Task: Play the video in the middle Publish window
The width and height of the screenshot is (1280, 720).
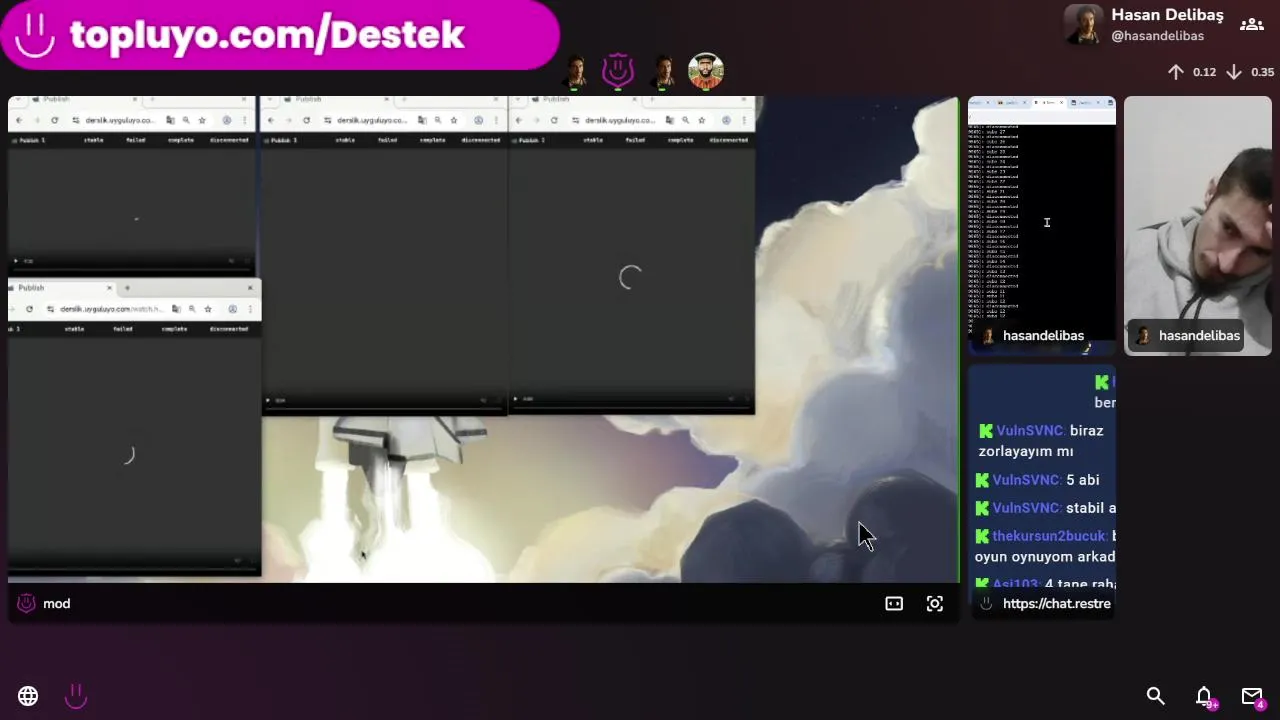Action: click(268, 400)
